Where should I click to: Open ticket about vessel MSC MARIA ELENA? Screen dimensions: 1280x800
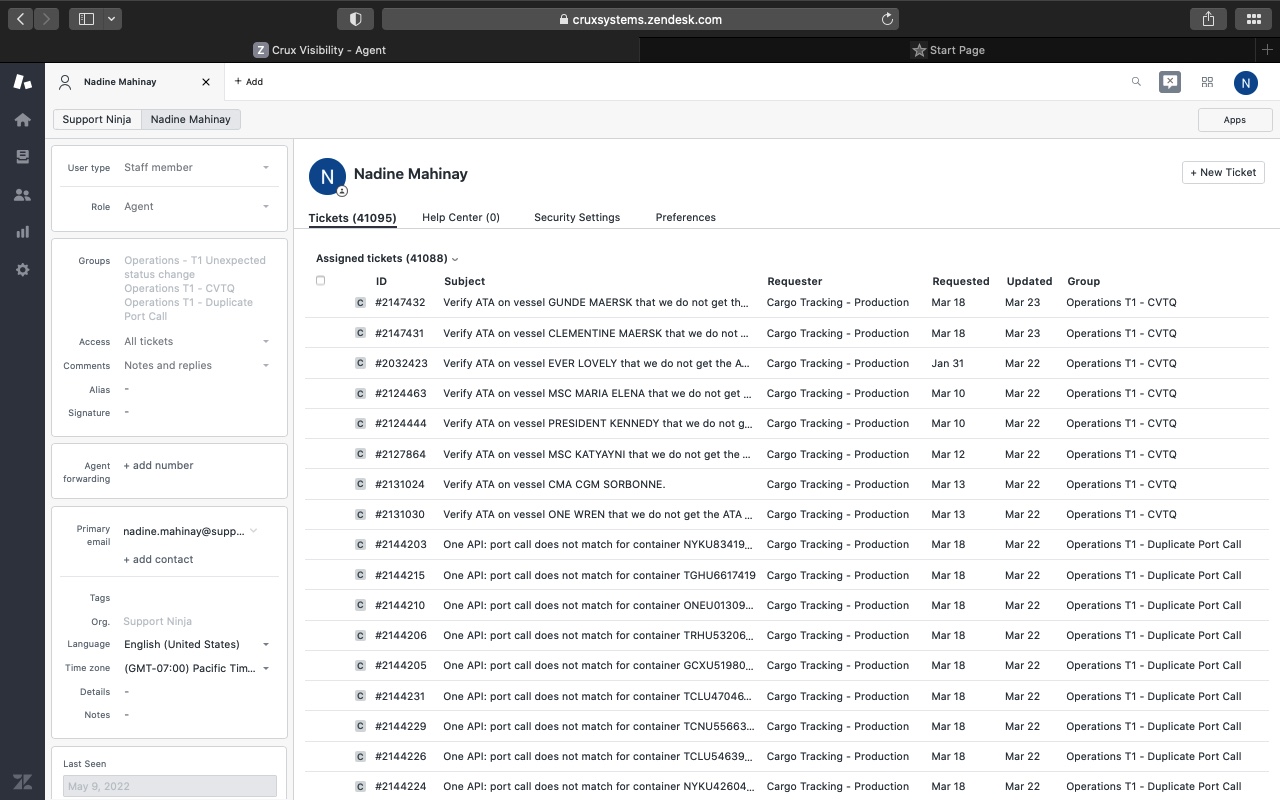click(596, 394)
